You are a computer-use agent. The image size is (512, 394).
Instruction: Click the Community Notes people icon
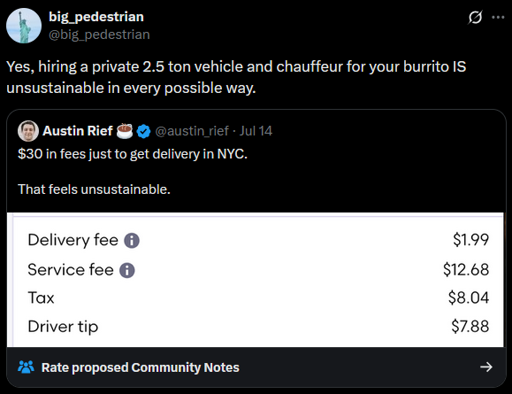[x=26, y=367]
